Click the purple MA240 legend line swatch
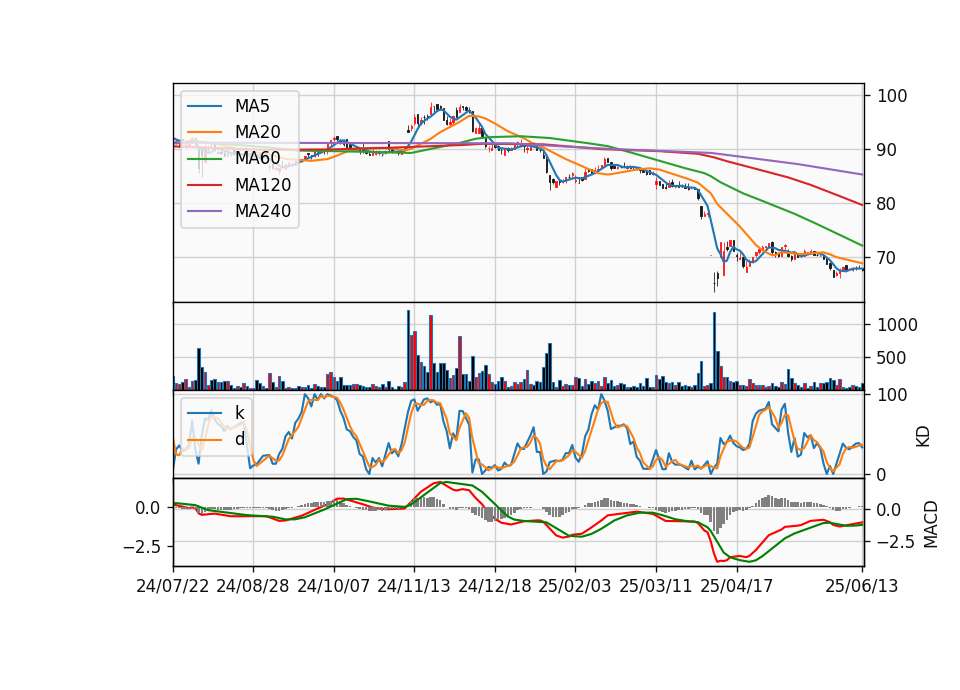Viewport: 960px width, 690px height. [204, 211]
